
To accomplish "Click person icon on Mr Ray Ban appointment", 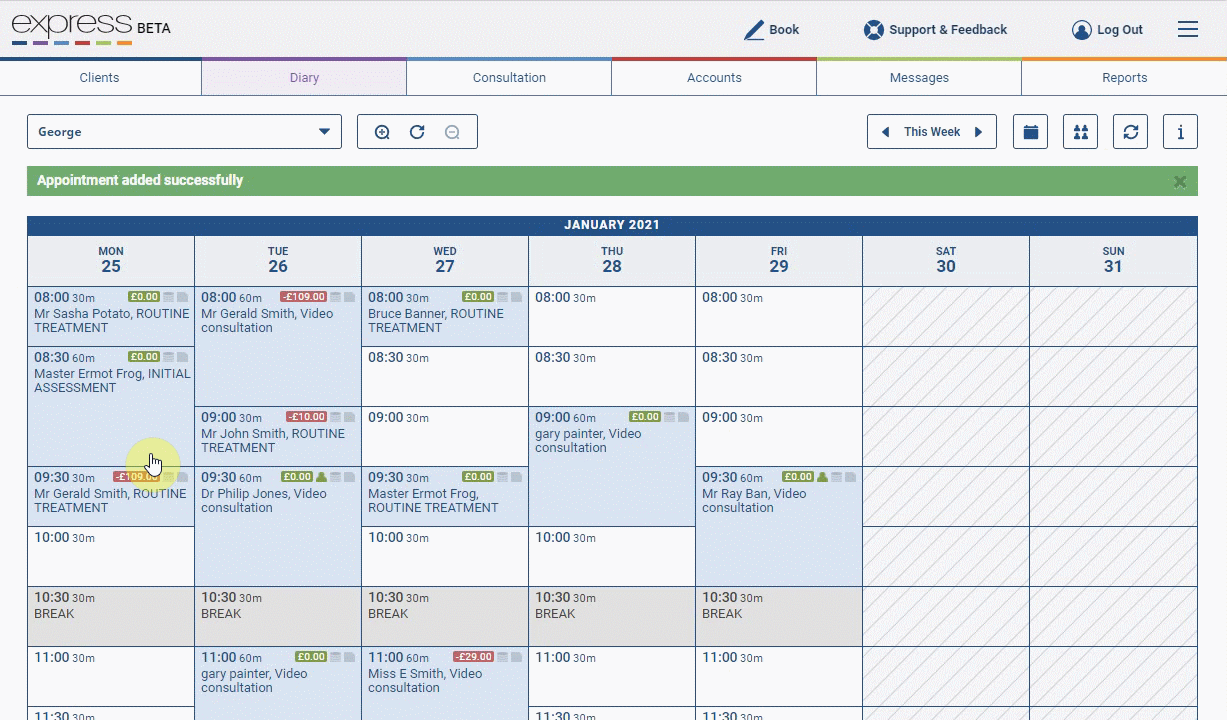I will pyautogui.click(x=823, y=477).
